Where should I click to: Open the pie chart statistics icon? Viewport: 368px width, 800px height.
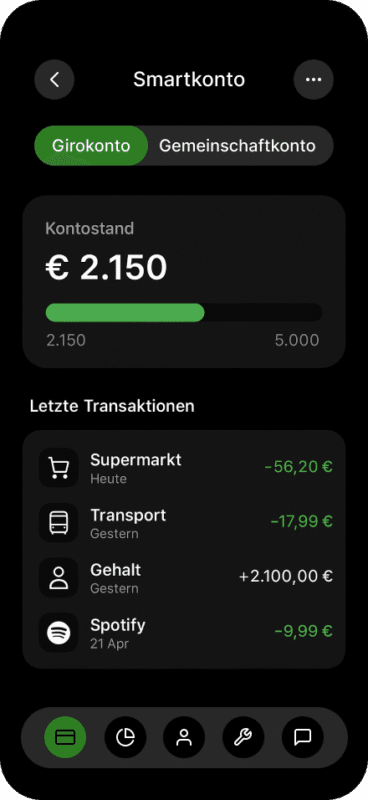[x=125, y=737]
